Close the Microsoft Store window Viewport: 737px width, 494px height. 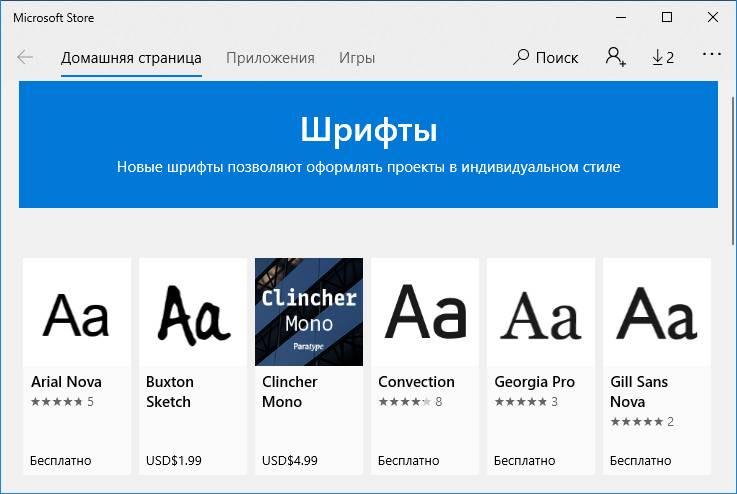[x=713, y=17]
